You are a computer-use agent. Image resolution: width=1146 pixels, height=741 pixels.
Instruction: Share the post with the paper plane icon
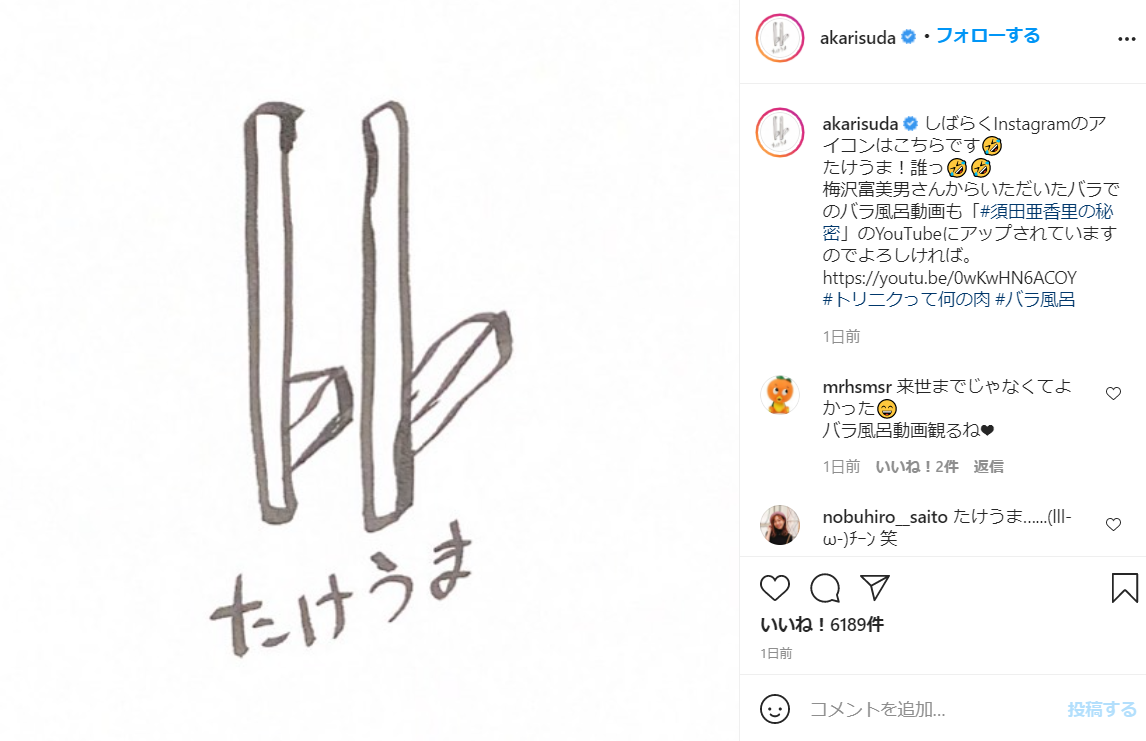click(x=875, y=588)
